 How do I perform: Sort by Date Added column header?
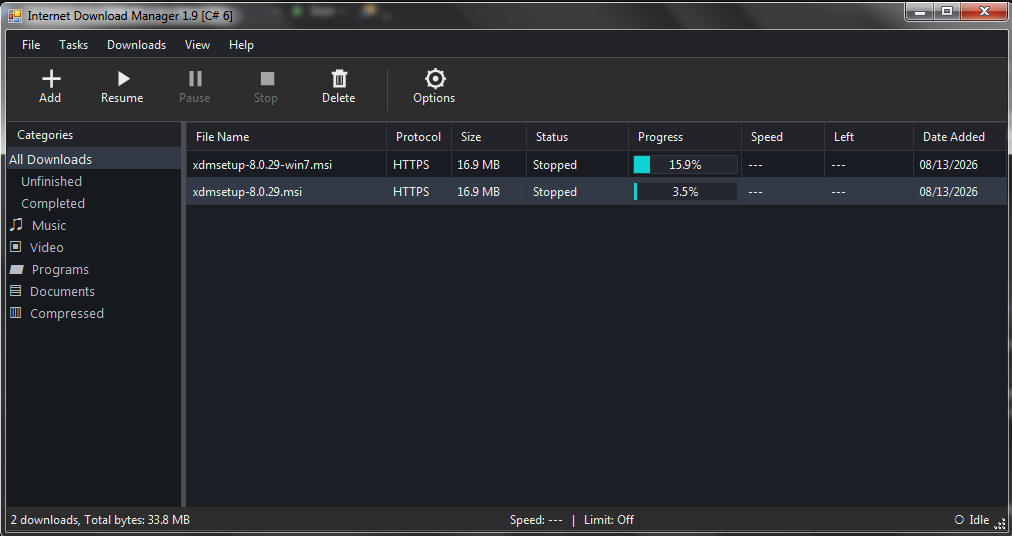[x=959, y=137]
